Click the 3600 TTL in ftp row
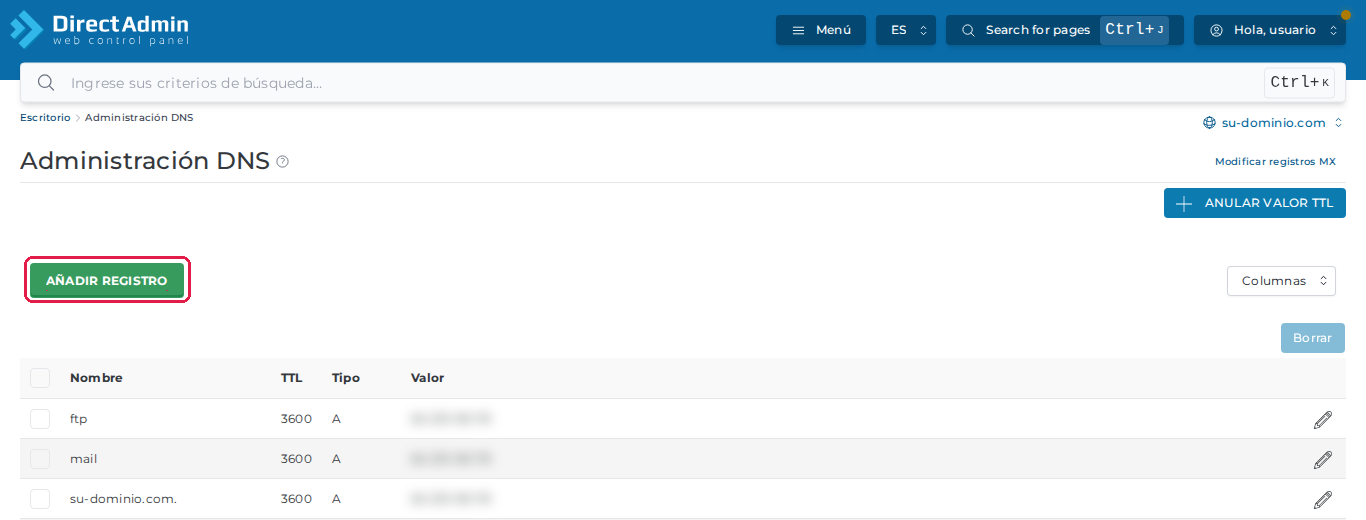 coord(296,419)
